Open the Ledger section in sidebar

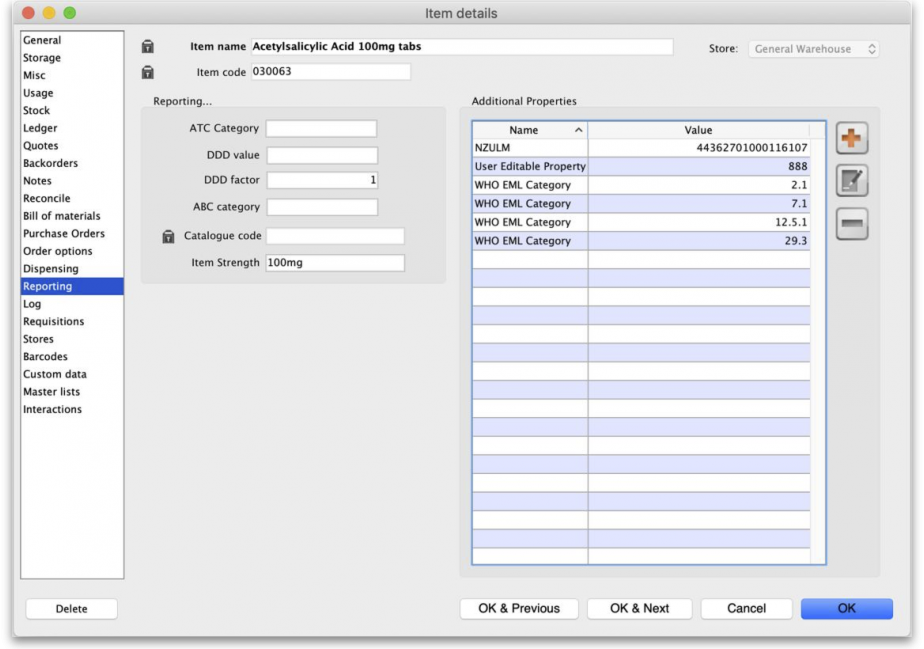(x=40, y=128)
